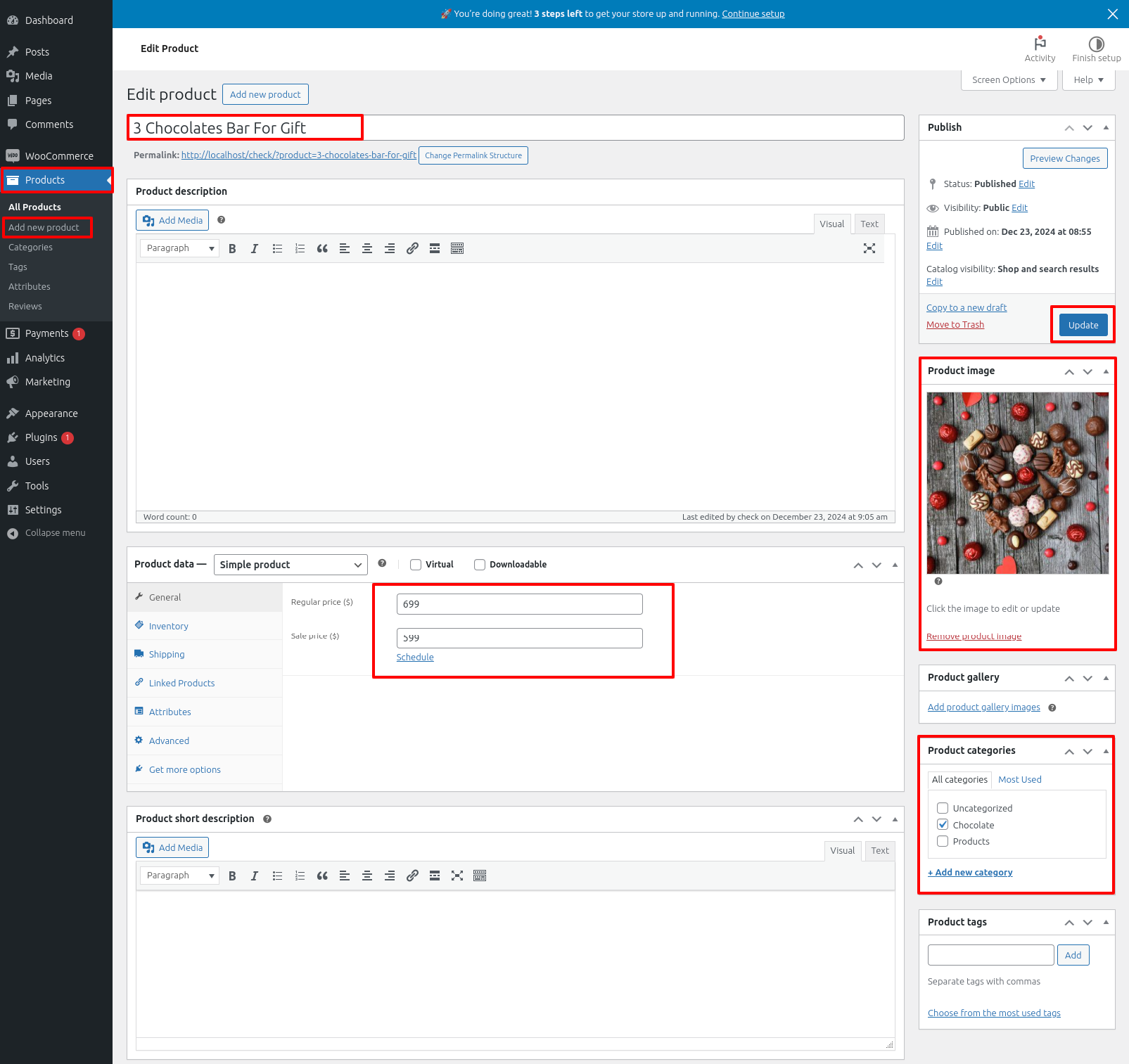Click the chocolate product image thumbnail
Viewport: 1129px width, 1064px height.
pos(1017,483)
